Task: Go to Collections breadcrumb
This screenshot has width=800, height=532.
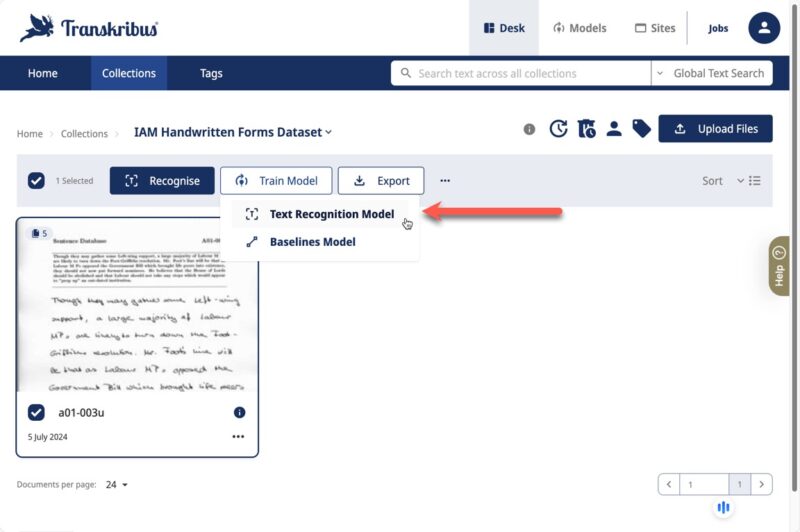Action: (84, 134)
